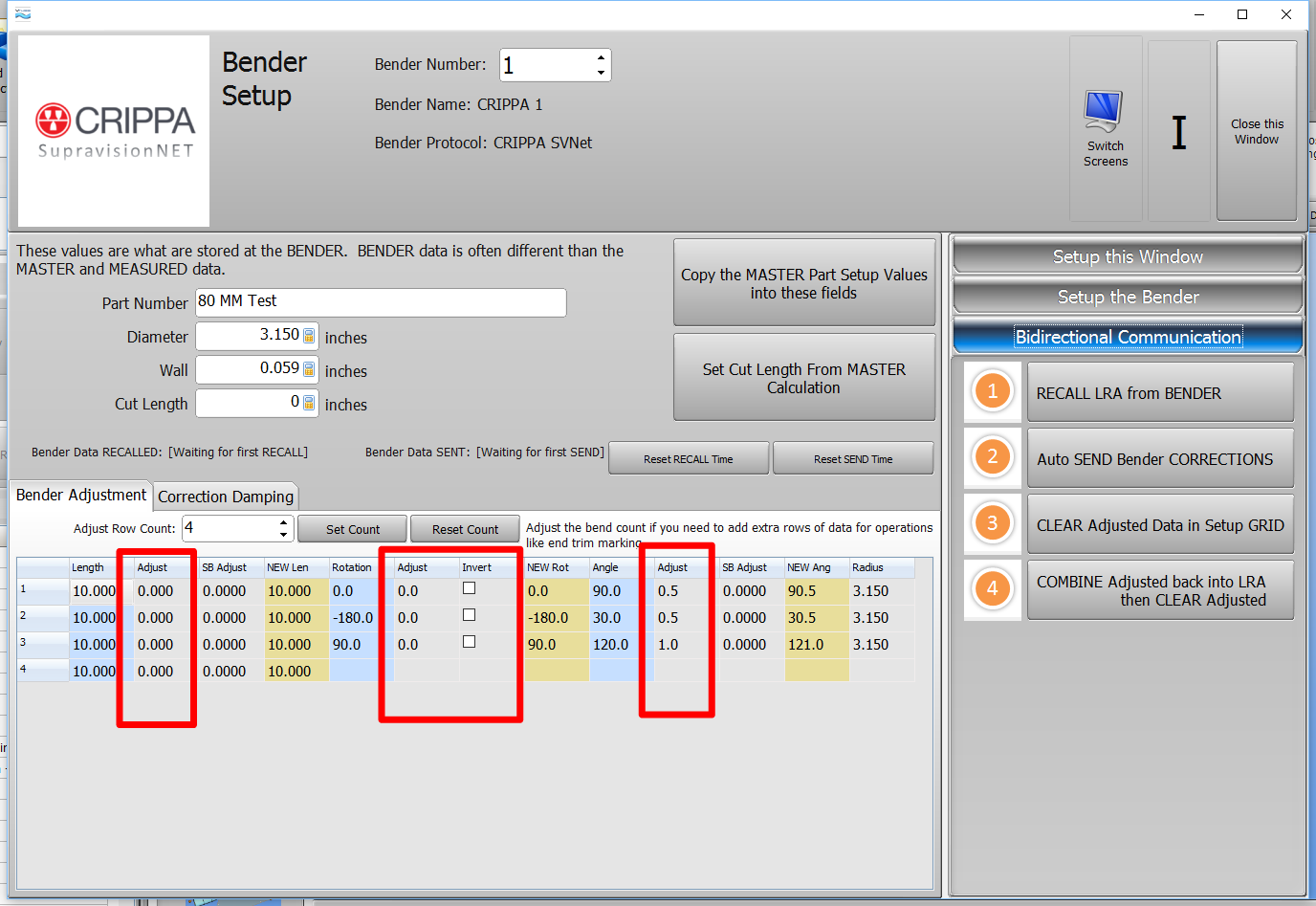Click orange circle number 1 icon
The width and height of the screenshot is (1316, 906).
click(992, 391)
